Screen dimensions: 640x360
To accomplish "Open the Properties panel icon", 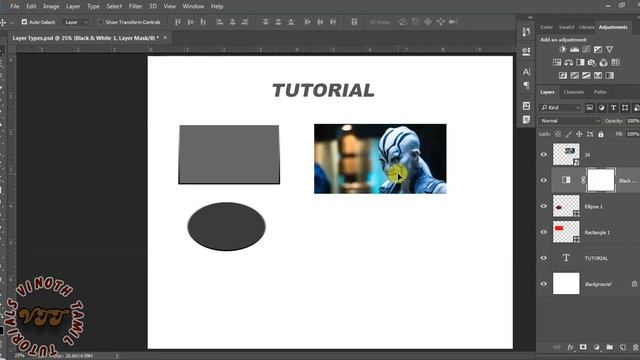I will (526, 51).
